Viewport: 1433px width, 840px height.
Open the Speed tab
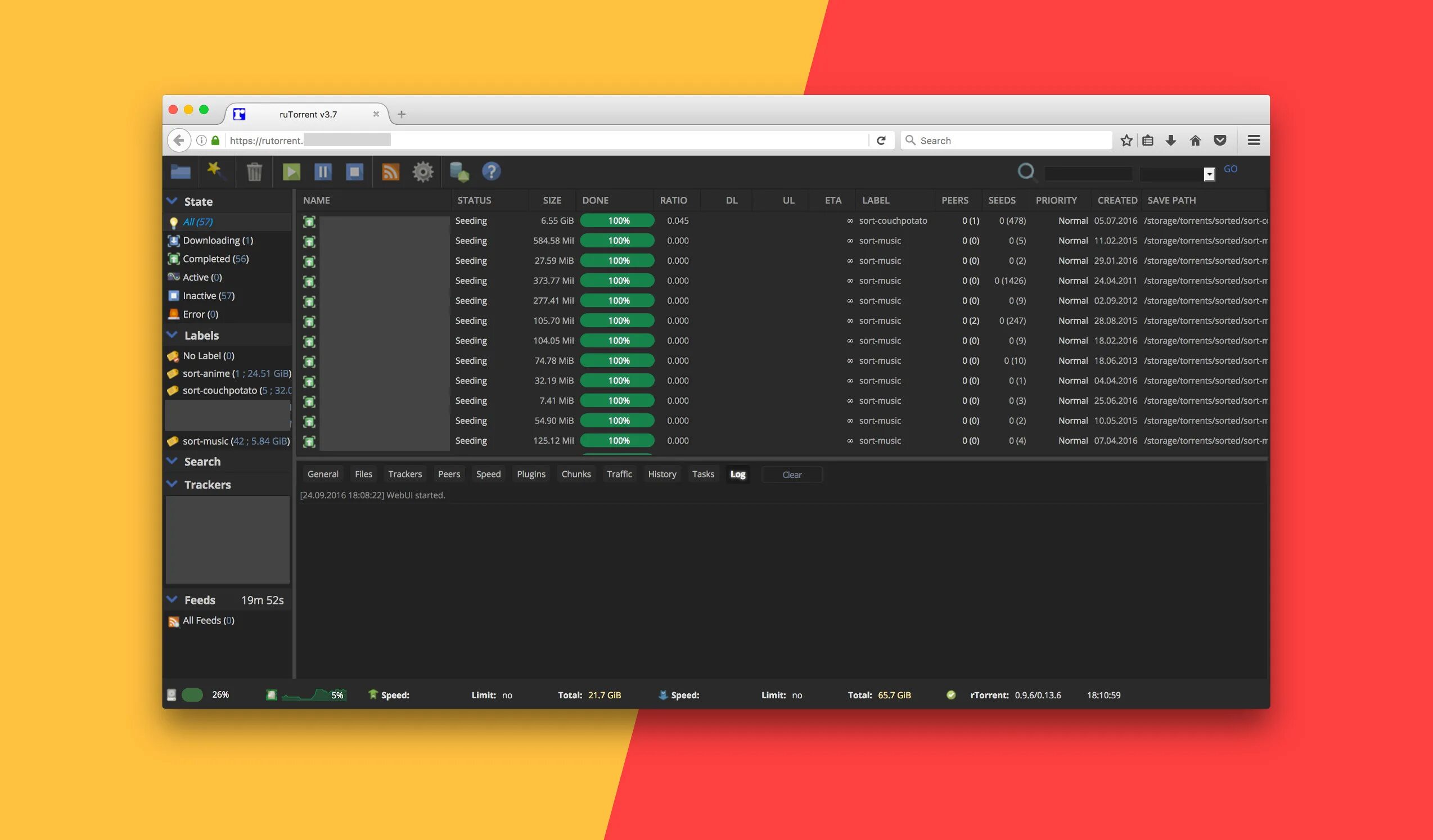pyautogui.click(x=489, y=474)
